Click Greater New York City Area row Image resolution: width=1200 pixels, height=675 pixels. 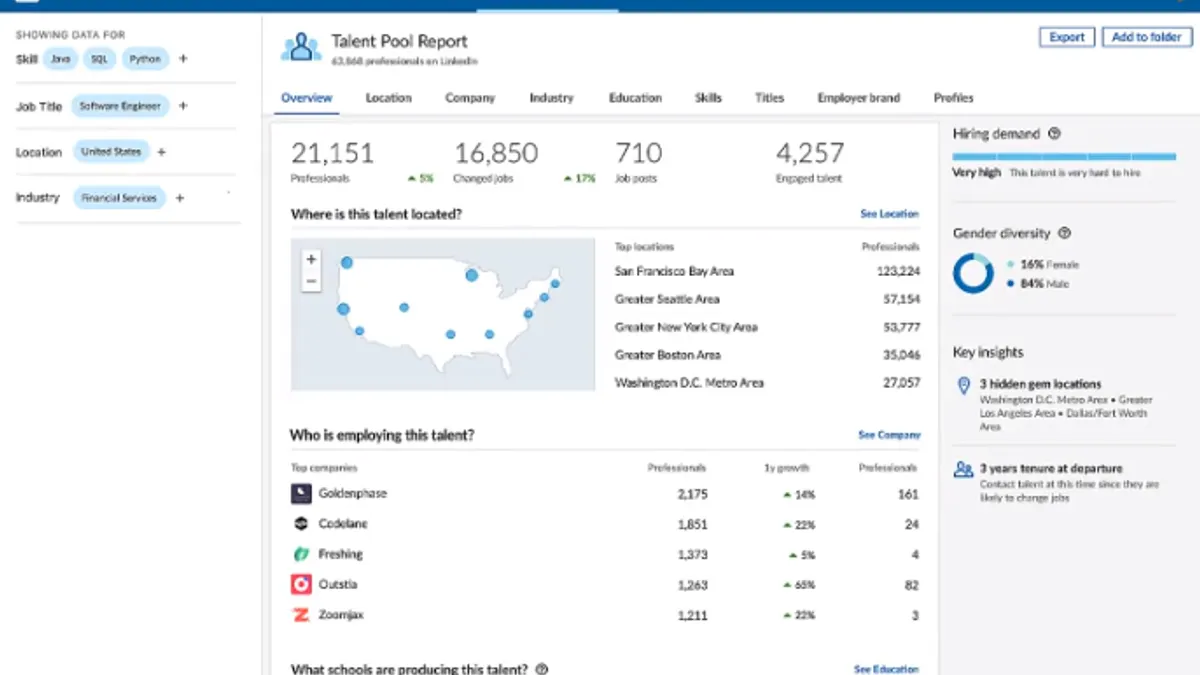767,327
